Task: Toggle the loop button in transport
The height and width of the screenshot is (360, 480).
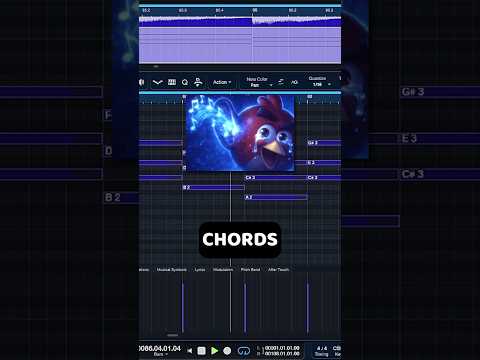Action: point(244,351)
